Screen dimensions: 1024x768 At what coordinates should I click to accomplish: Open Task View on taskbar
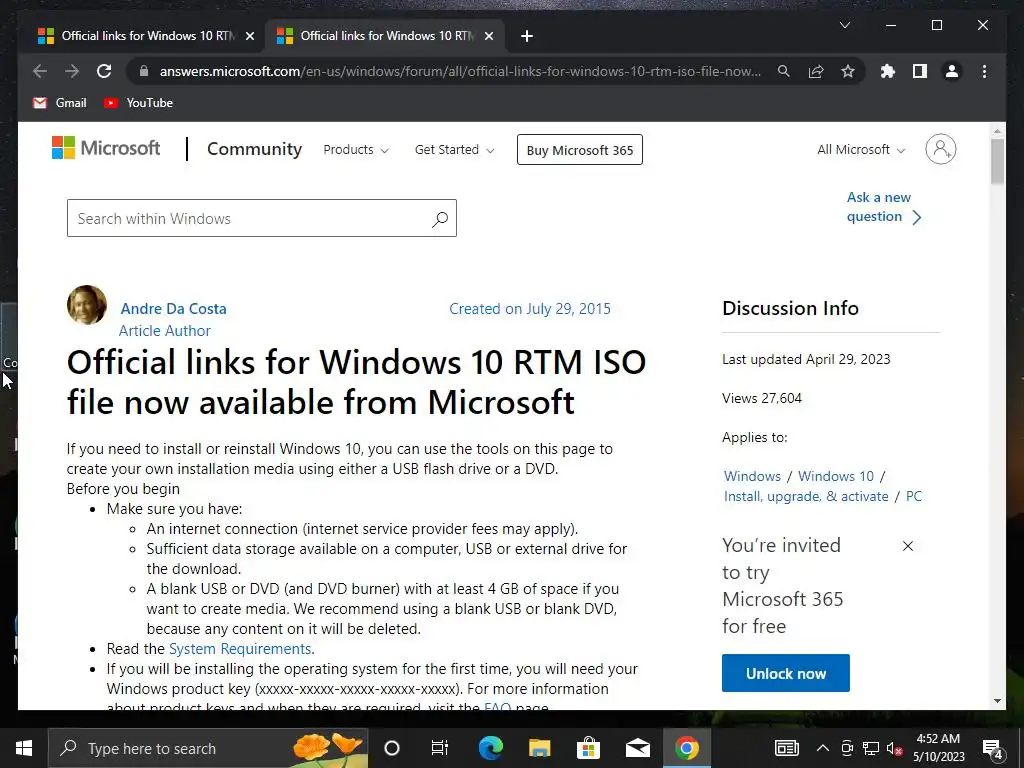pos(440,748)
